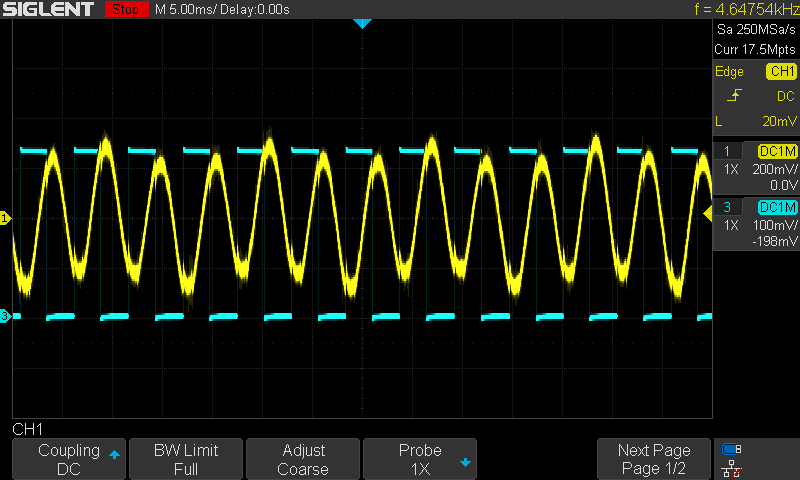
Task: Click the USB device status icon
Action: point(731,449)
